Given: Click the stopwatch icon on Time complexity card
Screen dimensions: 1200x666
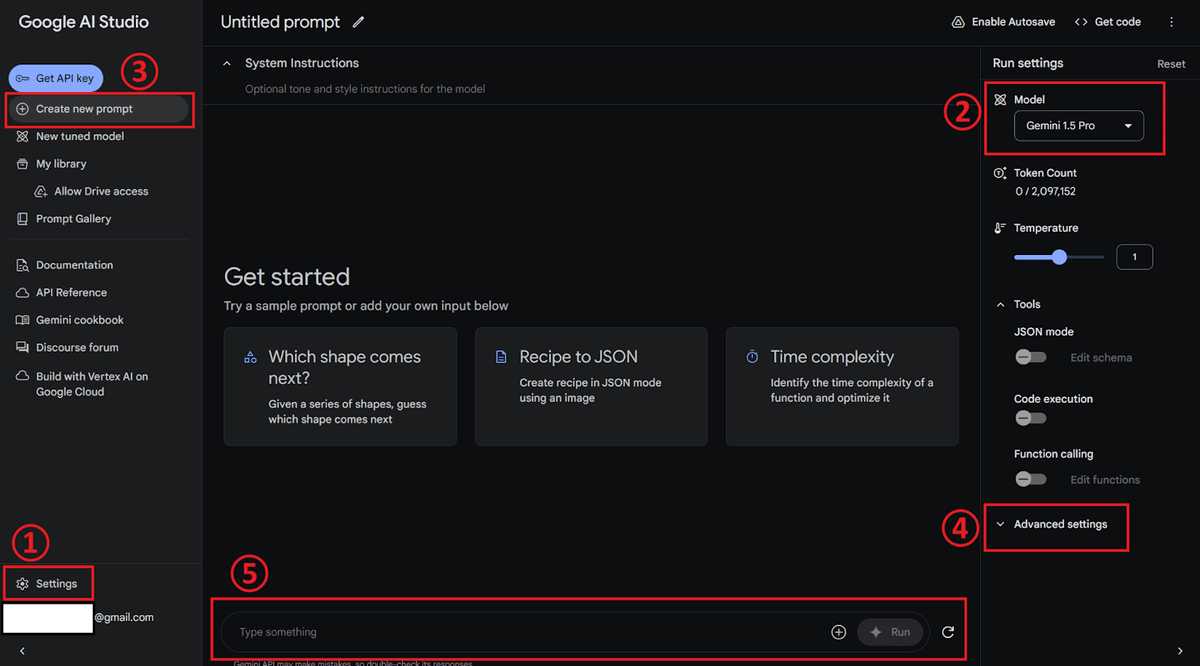Looking at the screenshot, I should pos(752,357).
